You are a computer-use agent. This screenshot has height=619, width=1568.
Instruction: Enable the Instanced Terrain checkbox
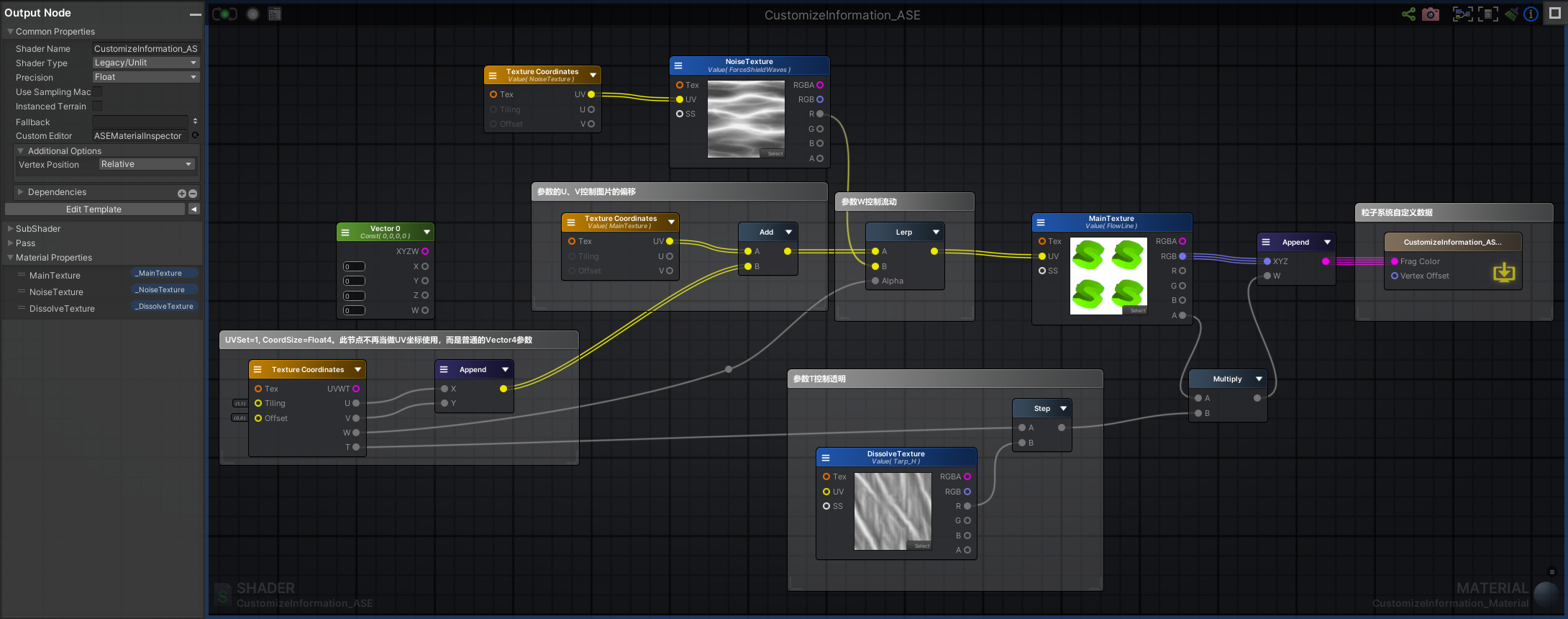coord(97,106)
